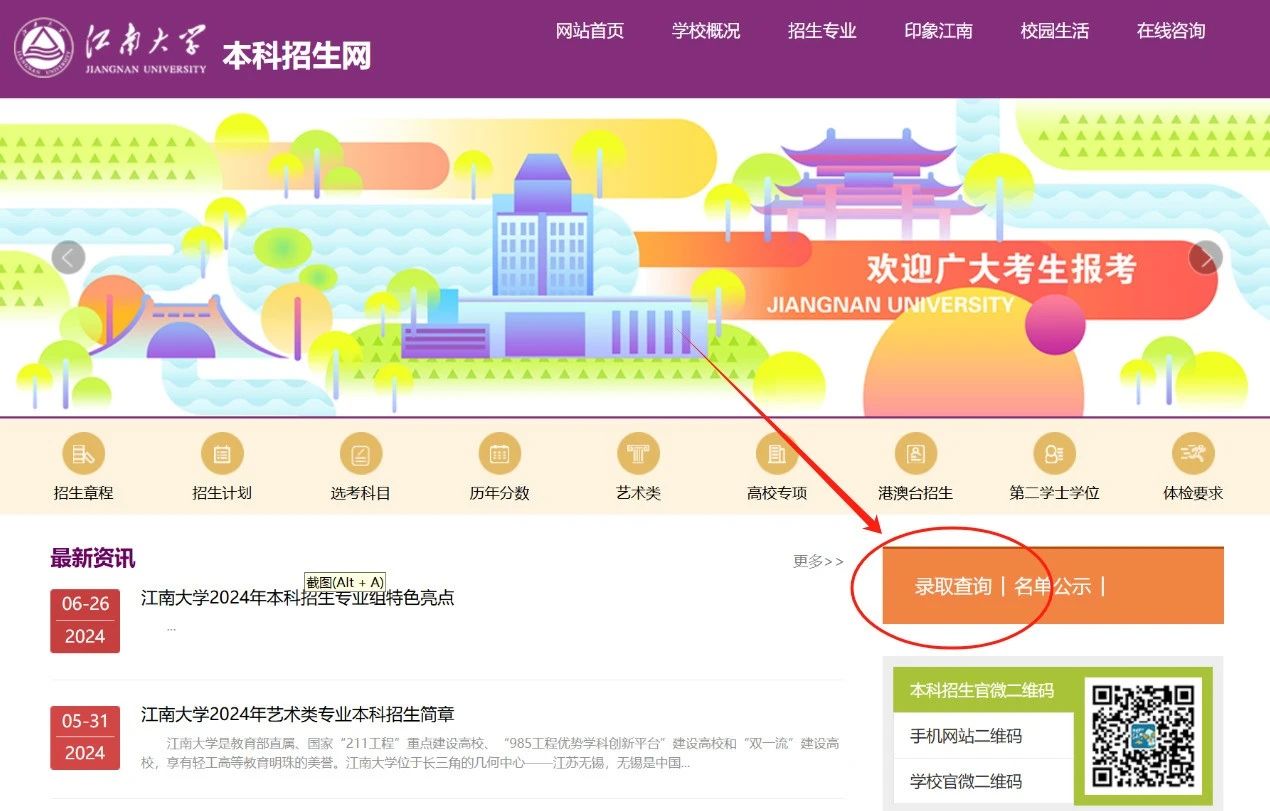Open the 高校专项 icon
1270x811 pixels.
tap(777, 454)
